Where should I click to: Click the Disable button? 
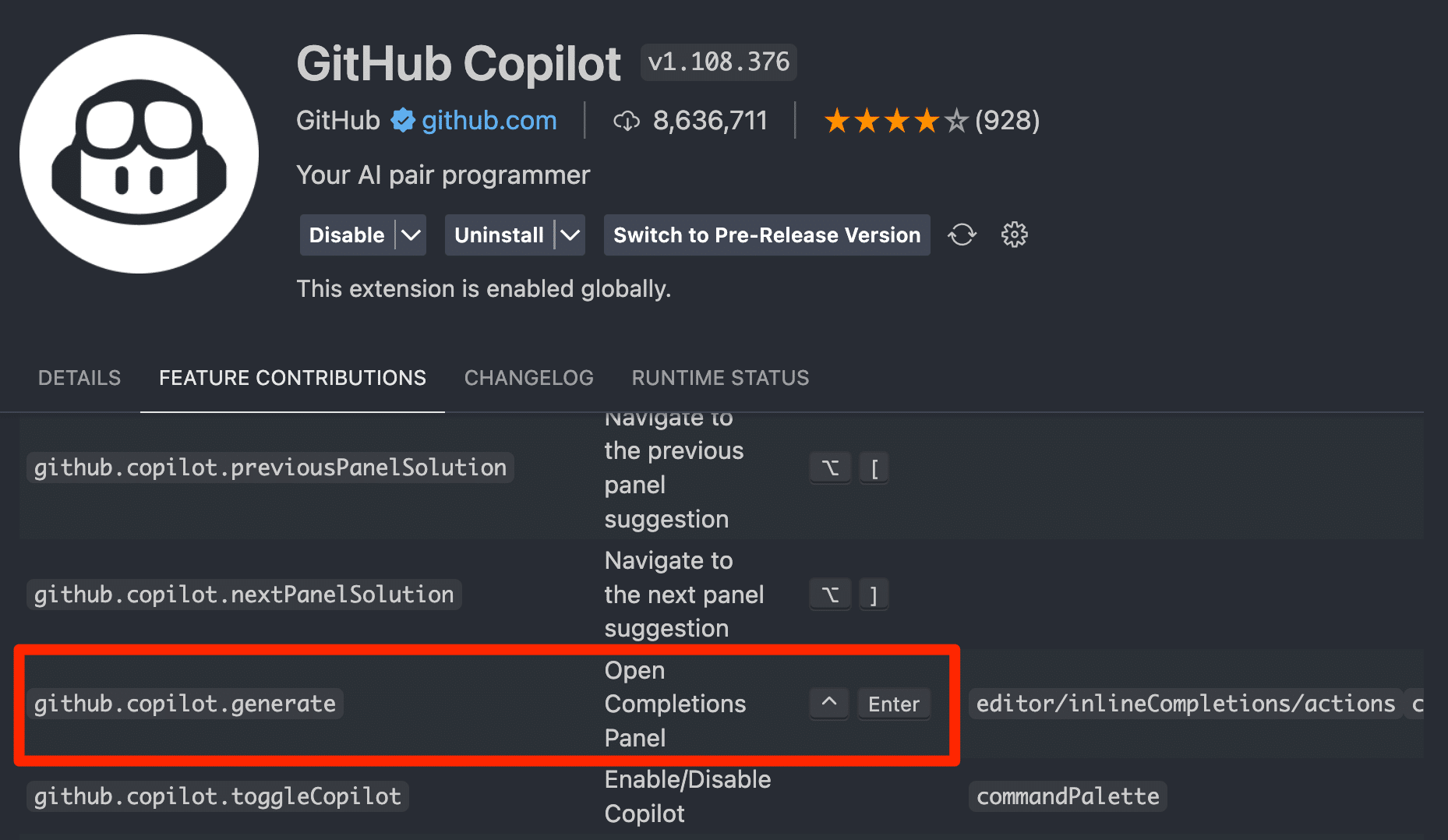click(x=346, y=235)
